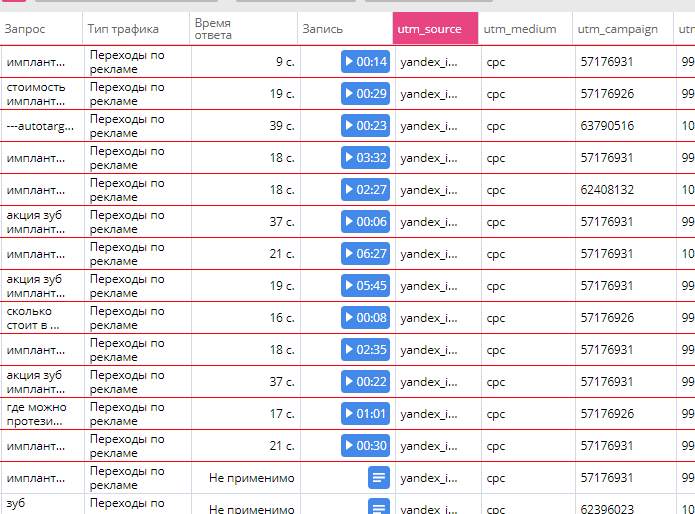695x514 pixels.
Task: Play the 06:27 call recording
Action: (x=365, y=253)
